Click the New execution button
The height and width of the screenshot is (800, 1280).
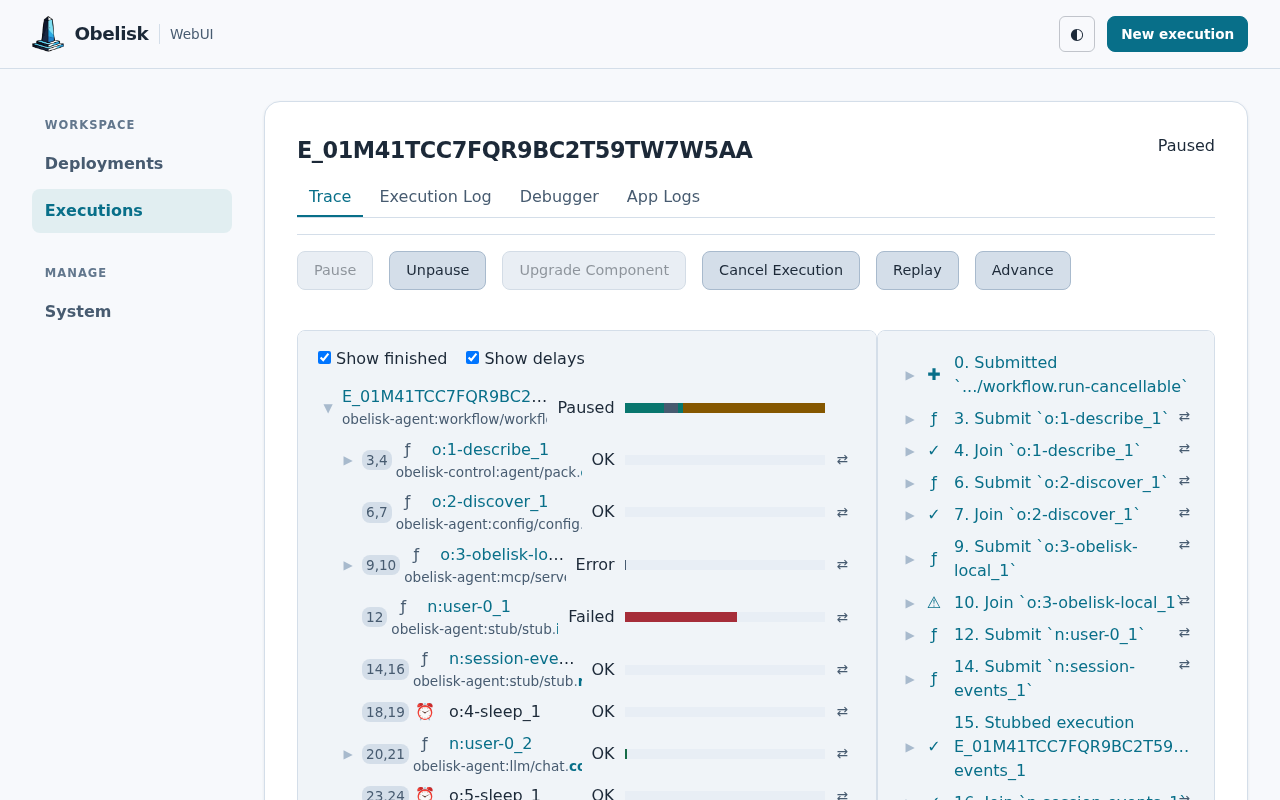(1177, 34)
